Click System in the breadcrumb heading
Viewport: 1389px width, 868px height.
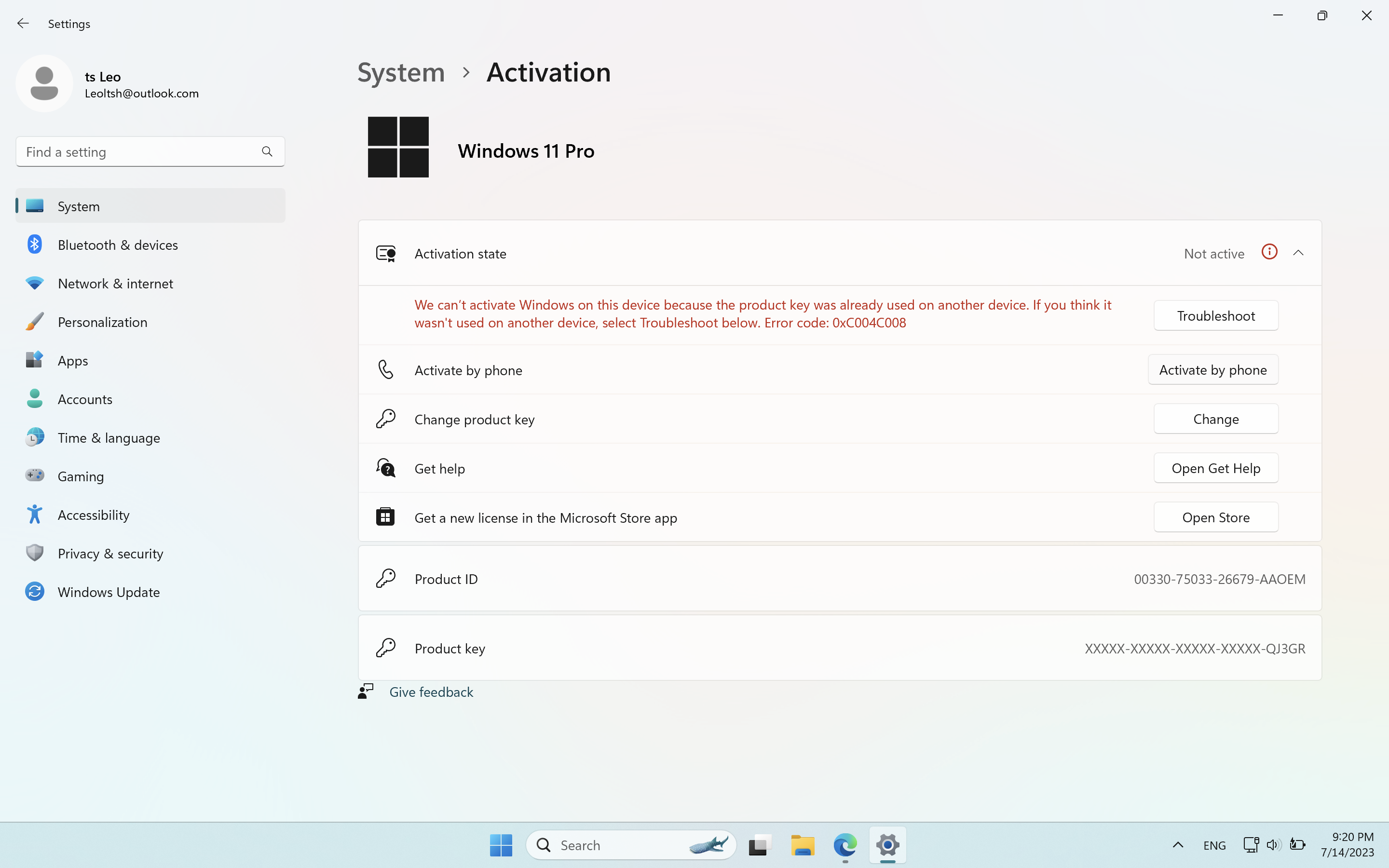(x=401, y=73)
